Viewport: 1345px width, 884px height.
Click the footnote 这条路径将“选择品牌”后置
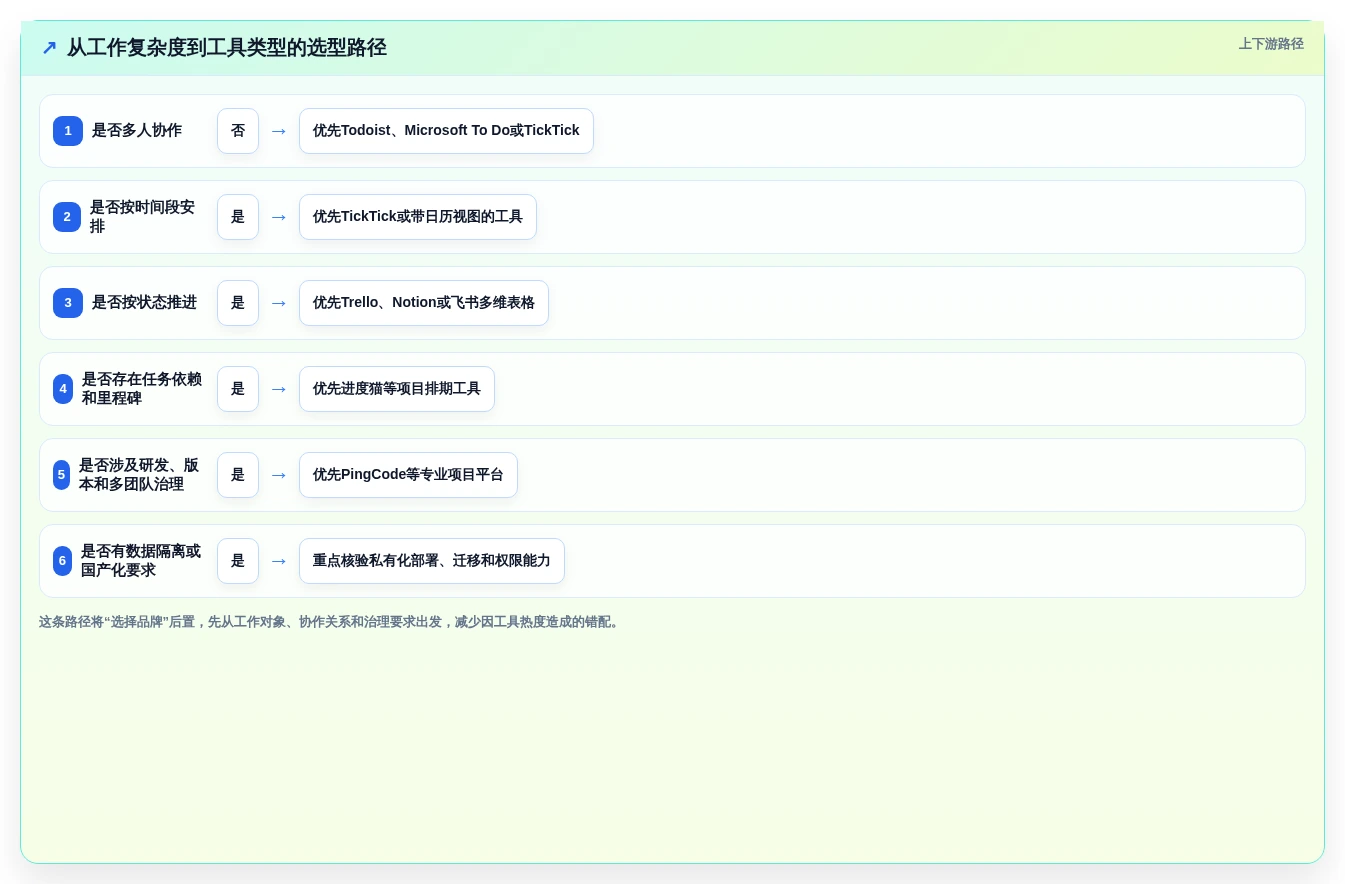pyautogui.click(x=330, y=622)
